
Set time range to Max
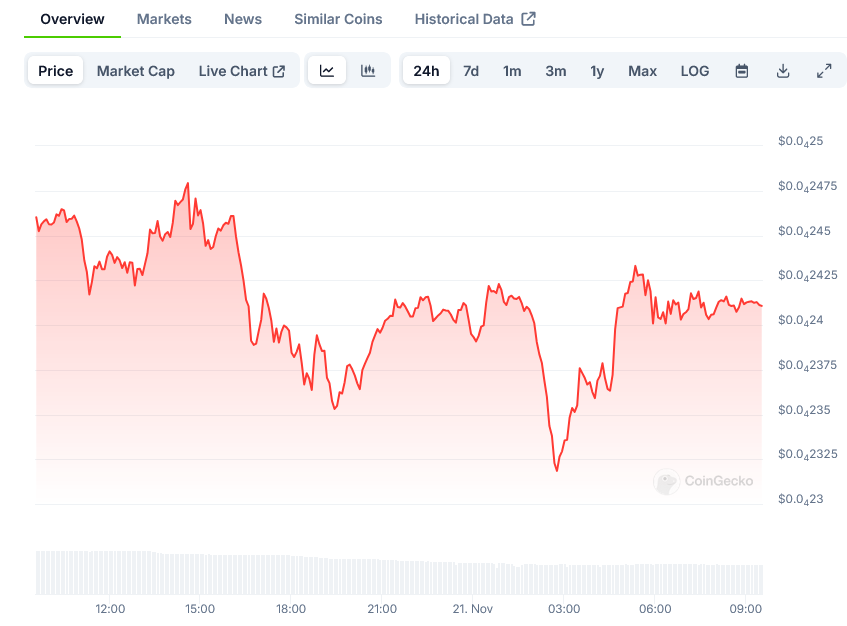[x=642, y=71]
